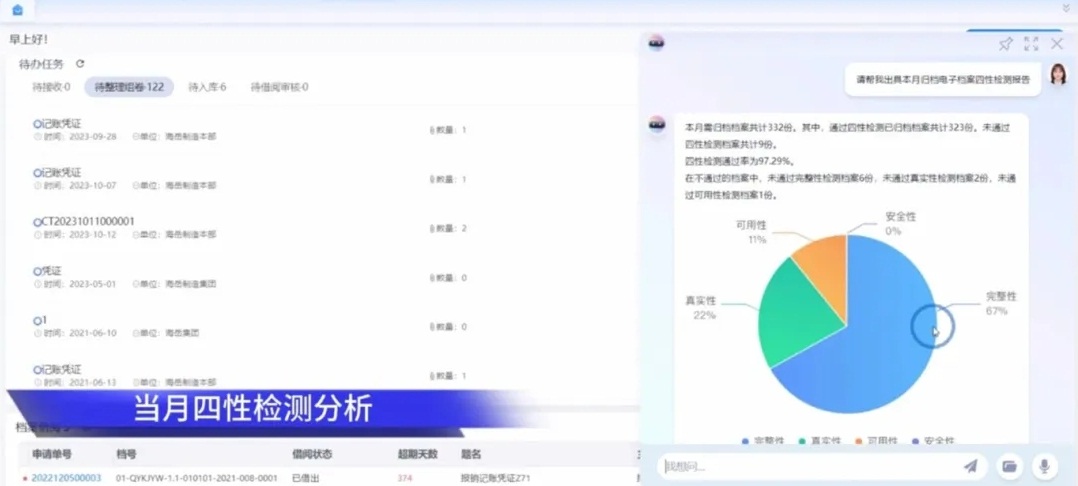Expand the top-right double chevron
This screenshot has height=486, width=1078.
click(x=1065, y=8)
